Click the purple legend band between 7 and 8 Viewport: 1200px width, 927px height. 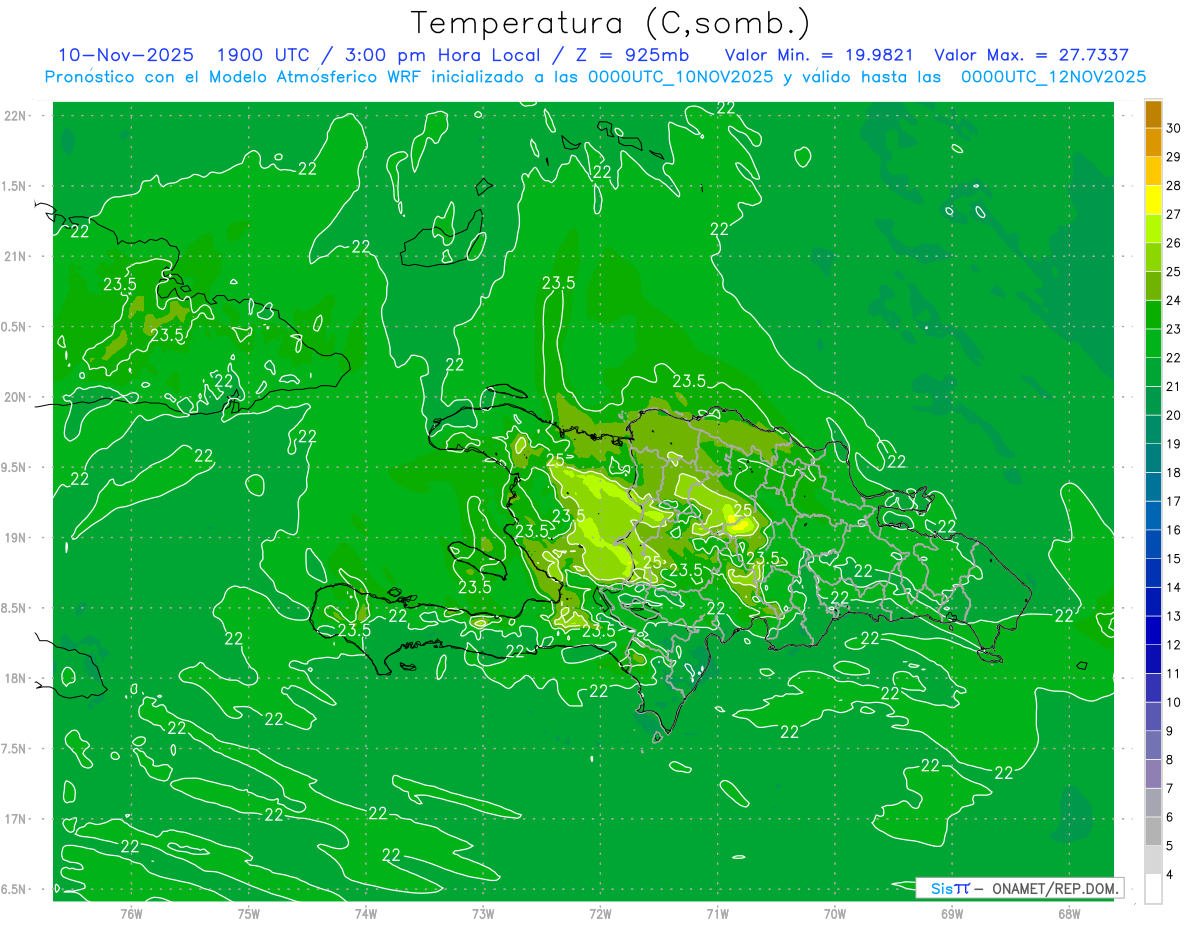1153,774
